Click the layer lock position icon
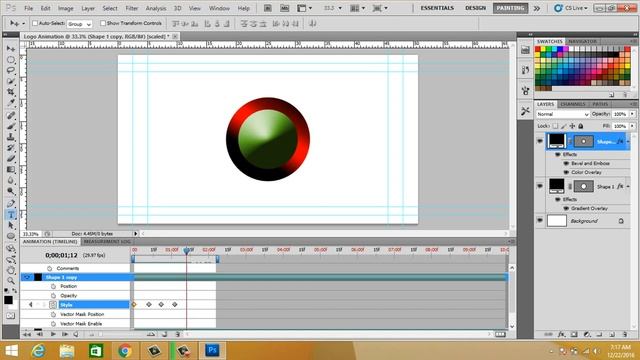The image size is (640, 360). 572,126
